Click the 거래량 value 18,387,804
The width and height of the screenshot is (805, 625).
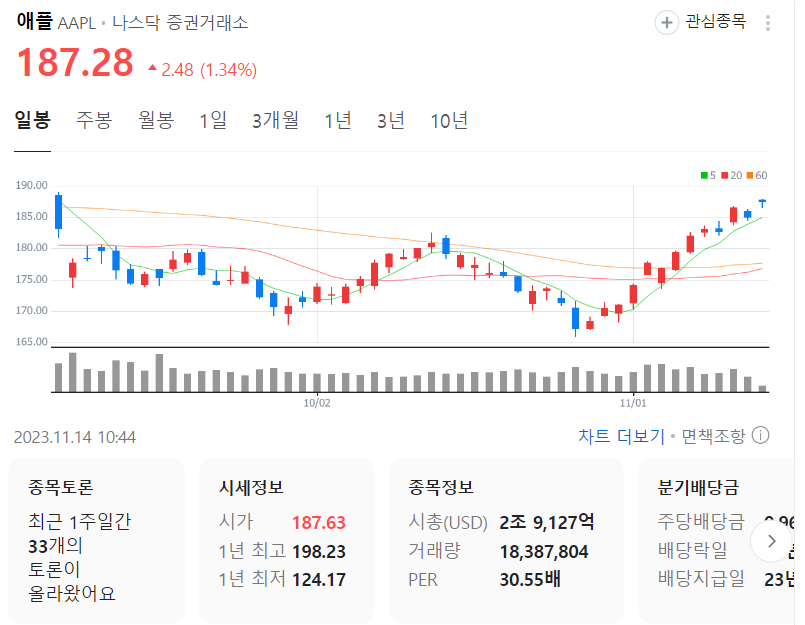544,552
